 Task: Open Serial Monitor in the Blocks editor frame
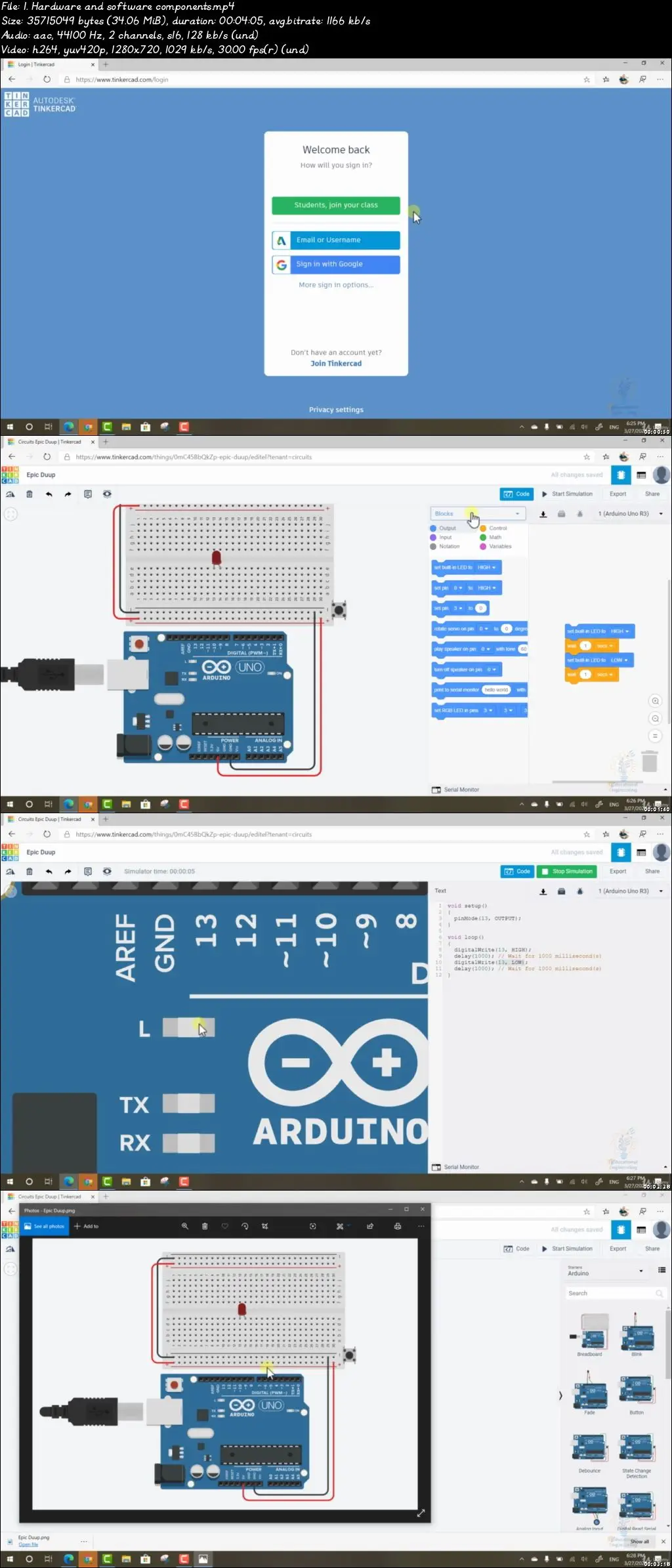click(455, 790)
